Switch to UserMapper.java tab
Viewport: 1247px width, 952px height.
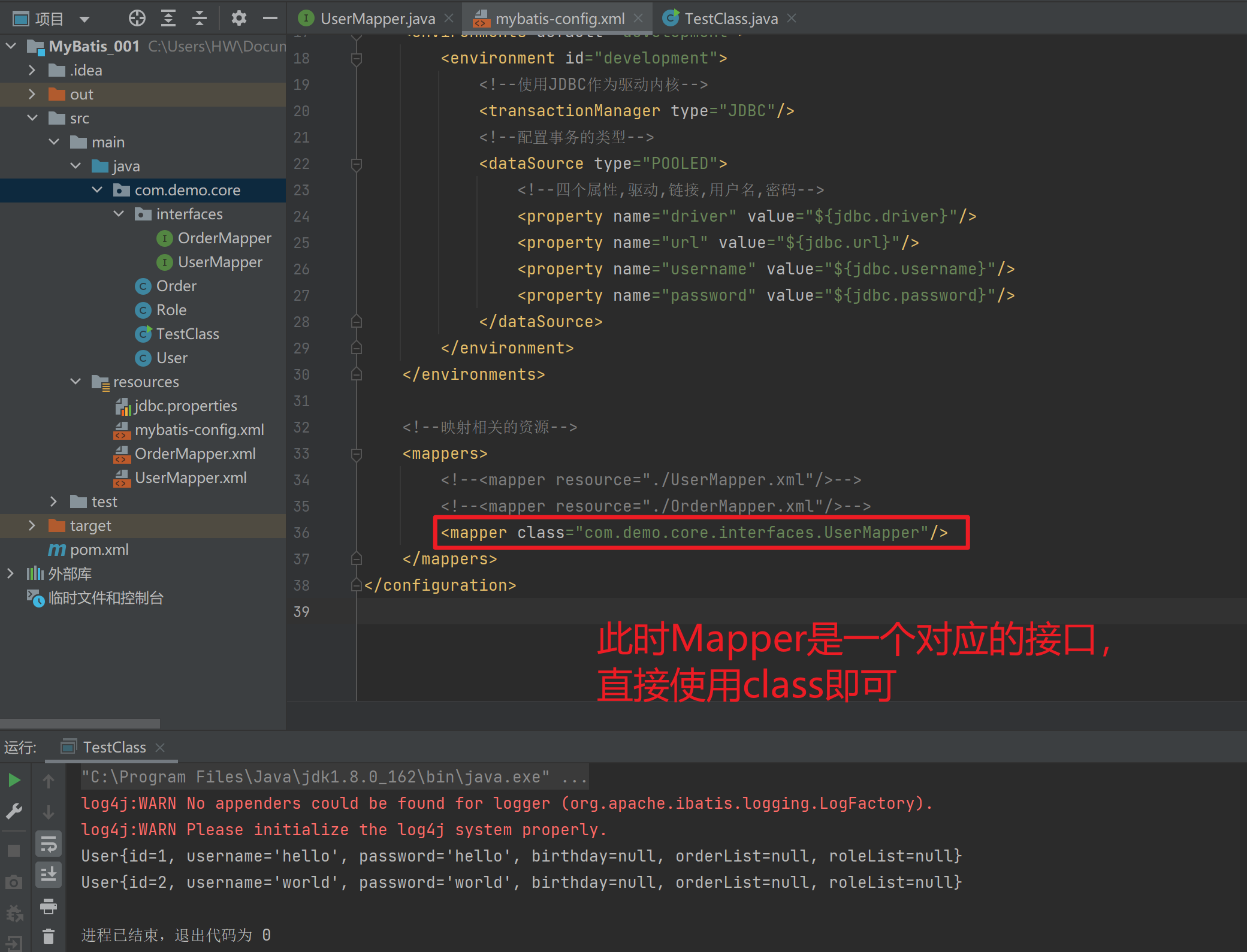377,19
